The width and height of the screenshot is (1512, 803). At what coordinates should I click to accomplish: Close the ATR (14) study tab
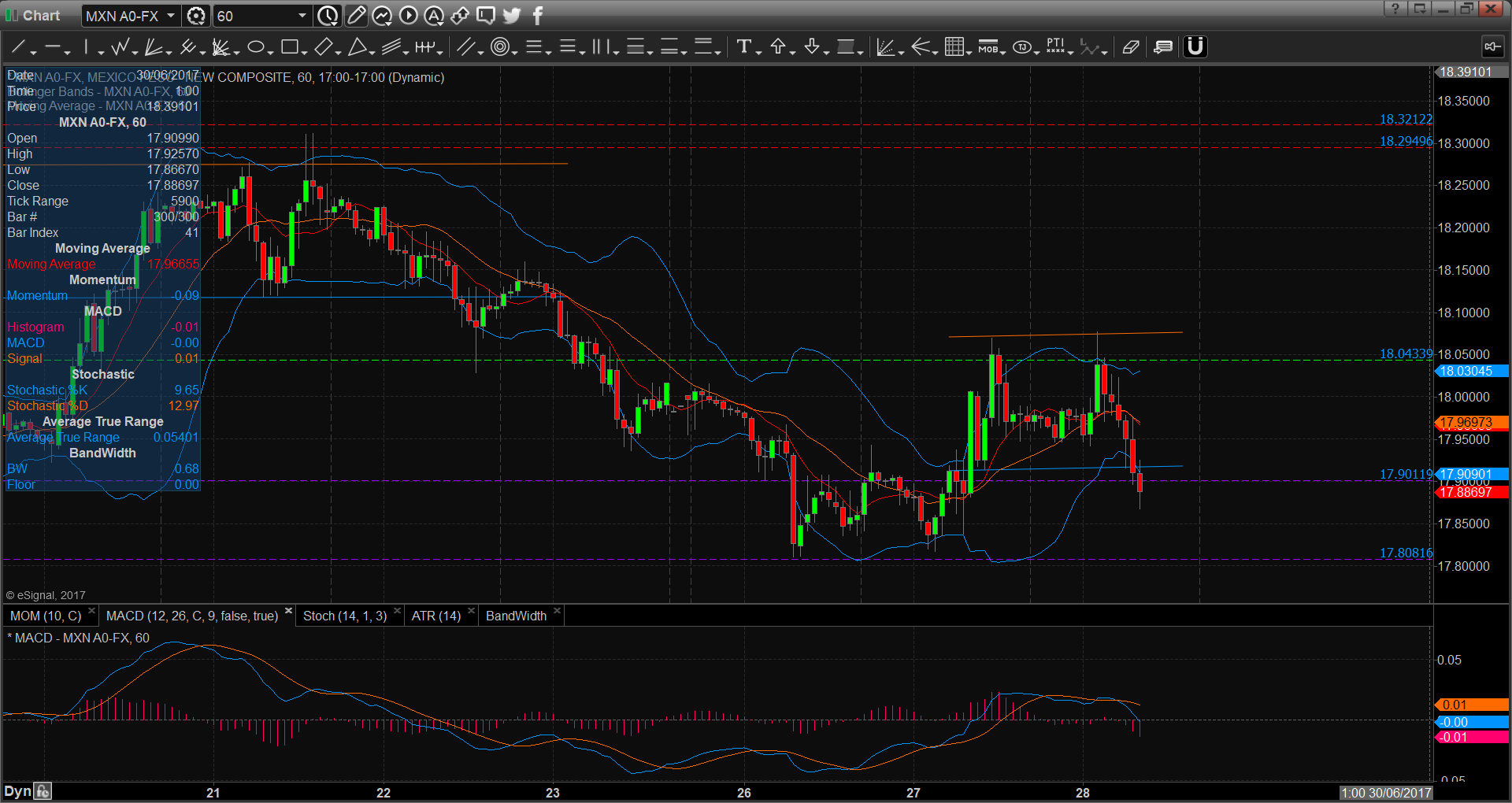click(471, 611)
